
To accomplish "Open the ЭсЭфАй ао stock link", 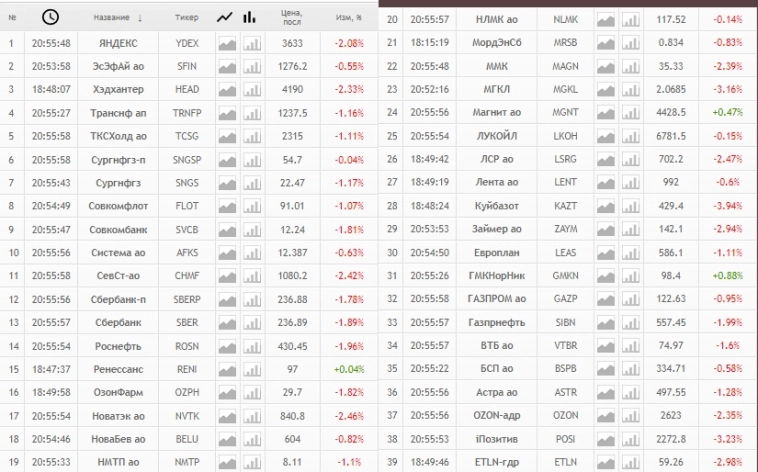I will (118, 66).
